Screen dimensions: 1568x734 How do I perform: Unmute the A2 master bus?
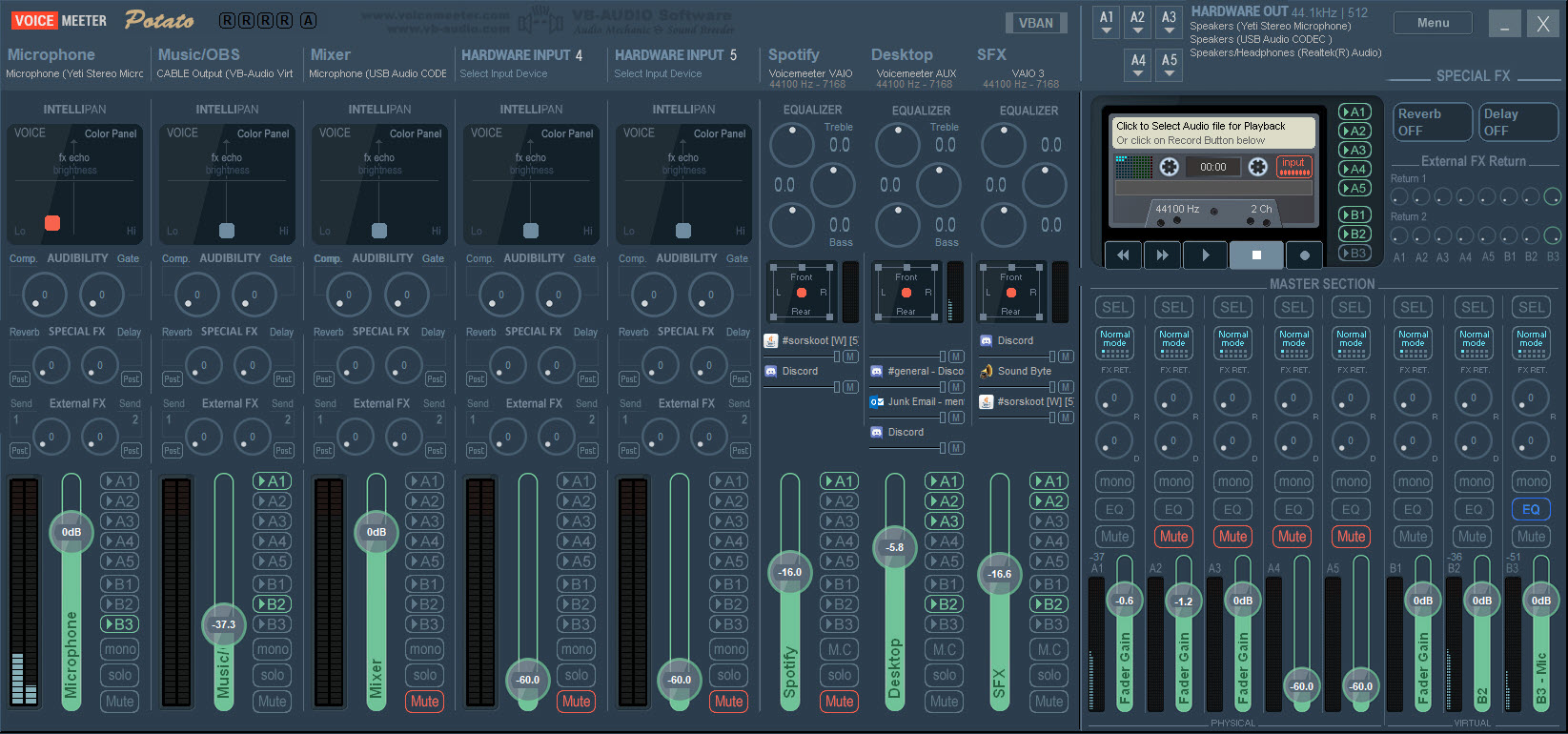(1173, 537)
